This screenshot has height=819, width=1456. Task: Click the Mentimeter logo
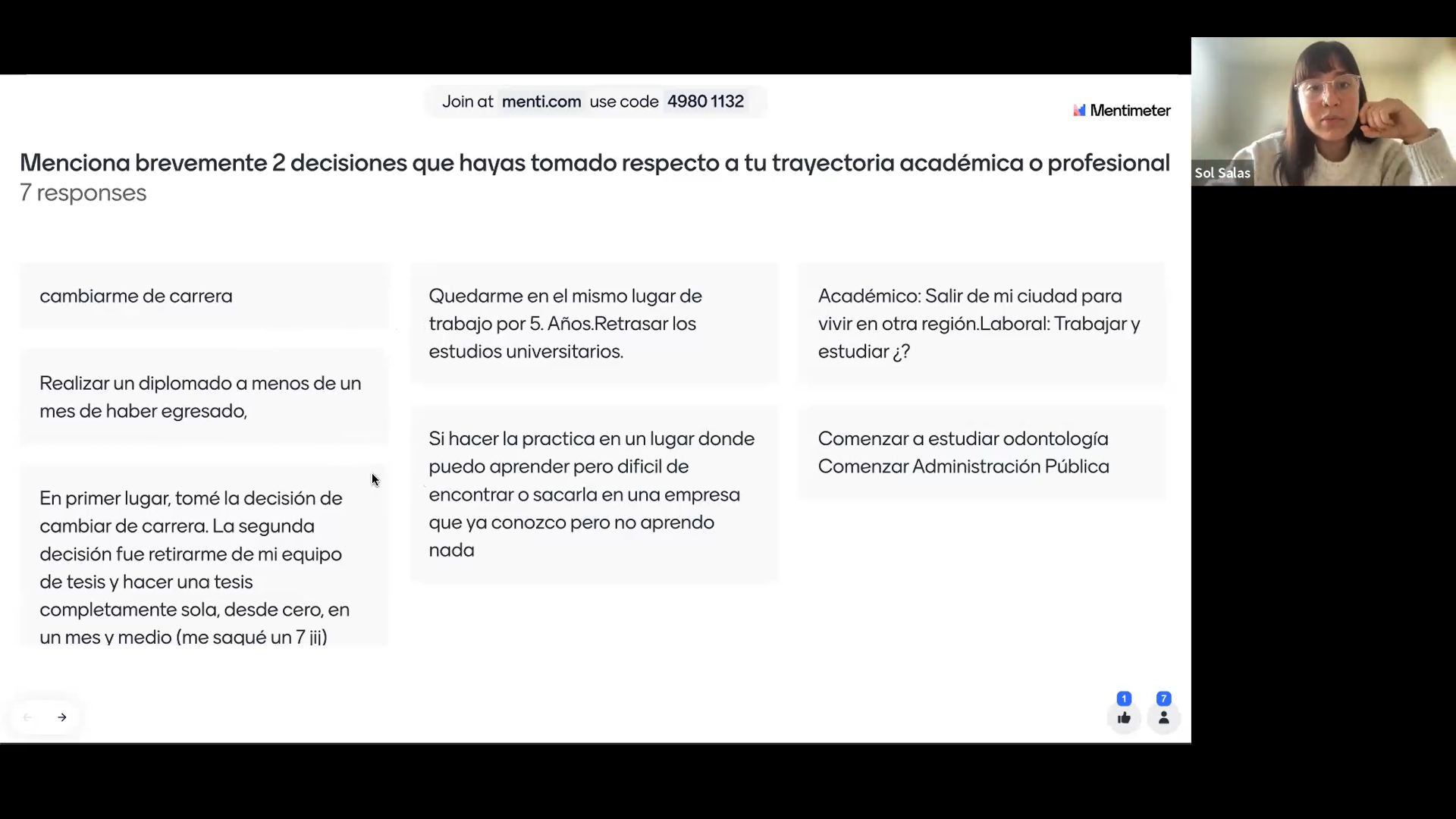(x=1122, y=111)
